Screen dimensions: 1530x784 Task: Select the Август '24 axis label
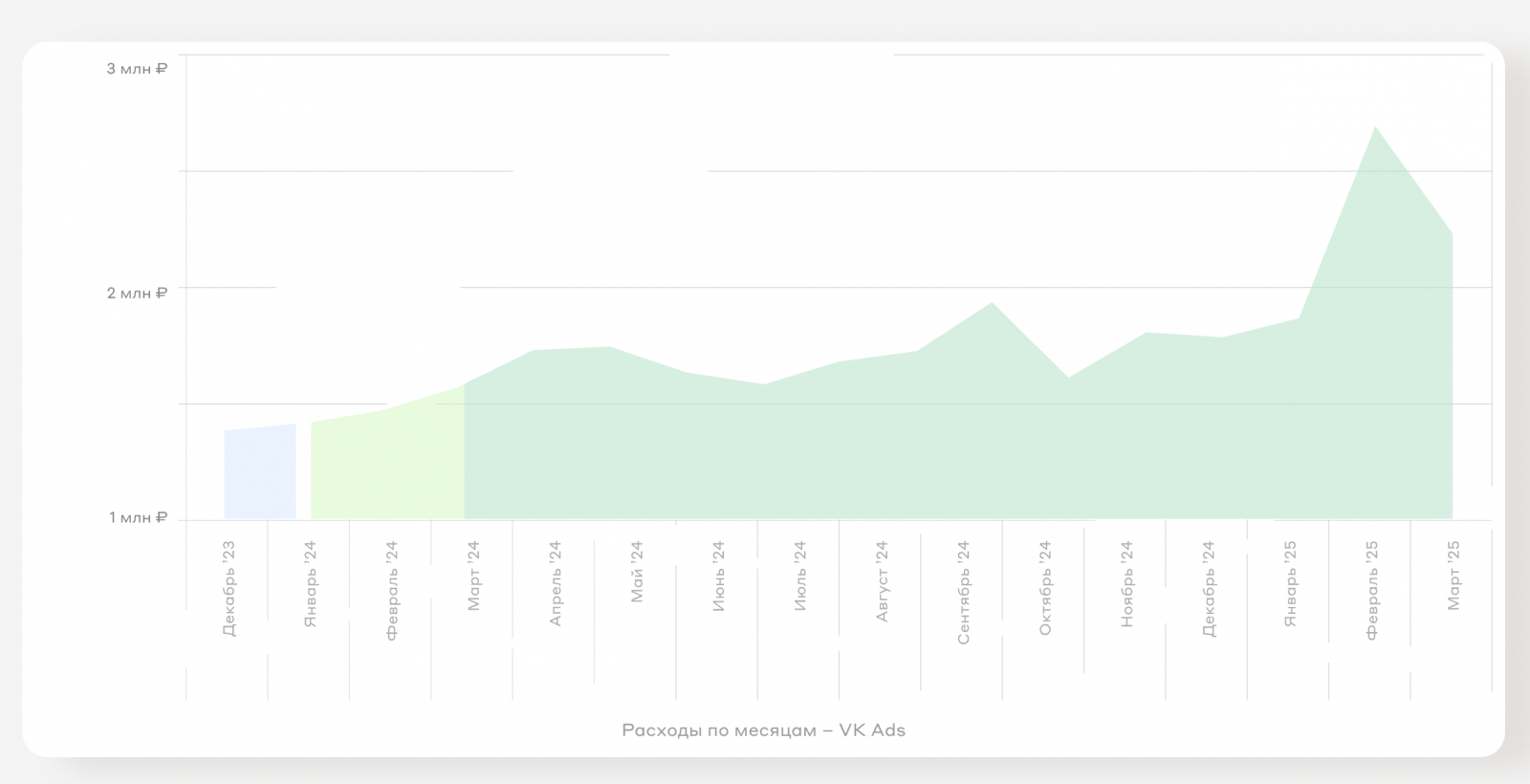882,581
